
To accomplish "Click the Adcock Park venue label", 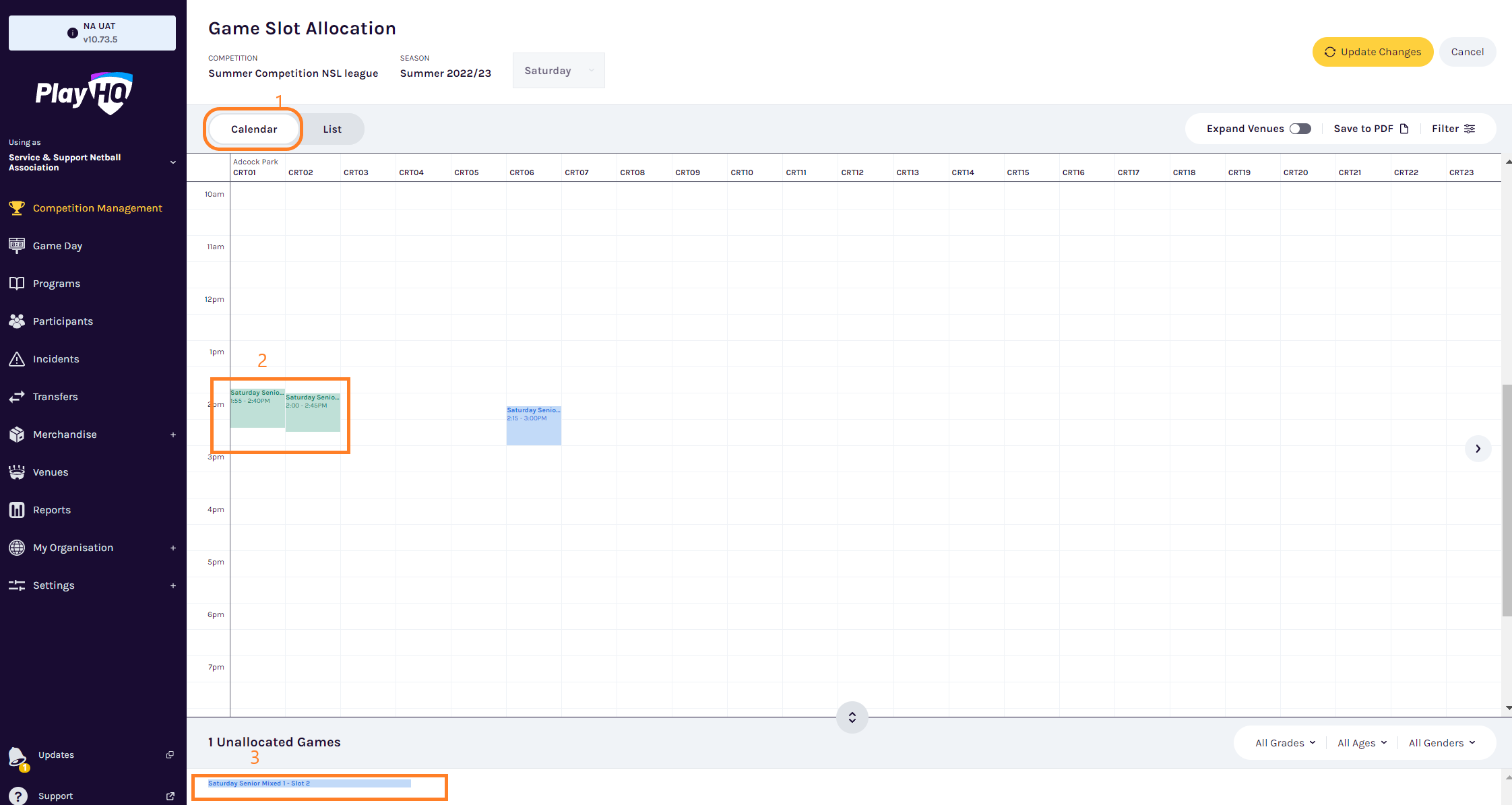I will point(255,162).
